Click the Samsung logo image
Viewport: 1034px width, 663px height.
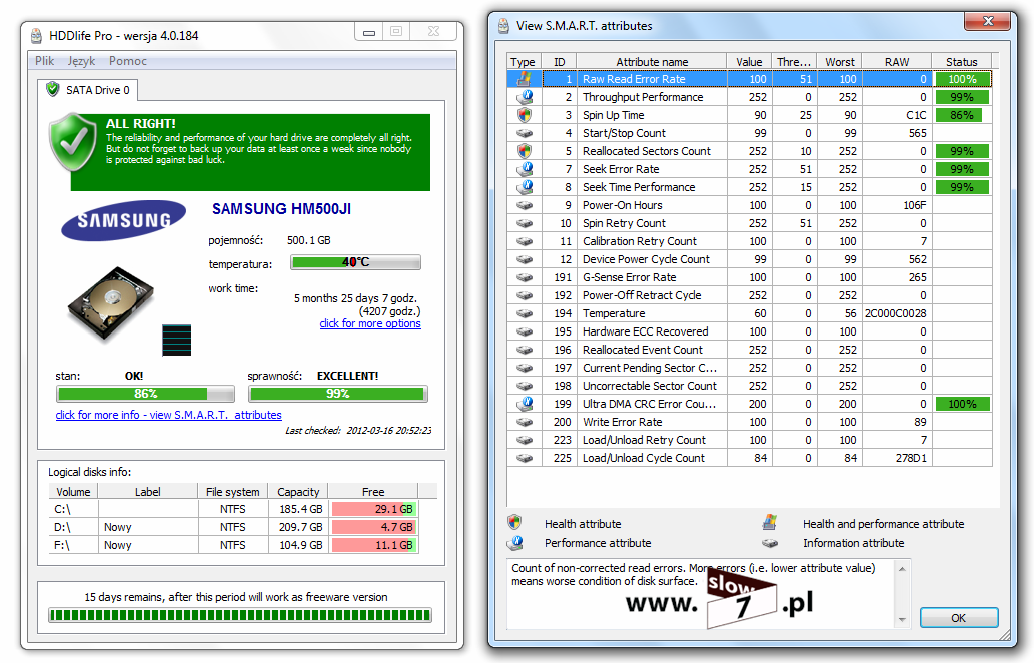123,220
